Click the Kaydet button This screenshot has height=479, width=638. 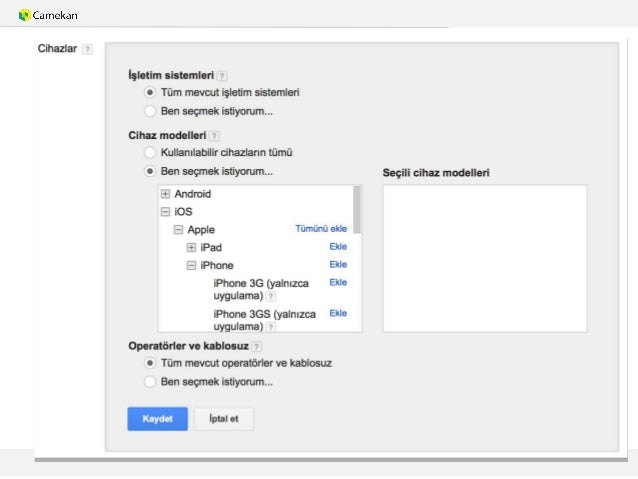tap(157, 419)
